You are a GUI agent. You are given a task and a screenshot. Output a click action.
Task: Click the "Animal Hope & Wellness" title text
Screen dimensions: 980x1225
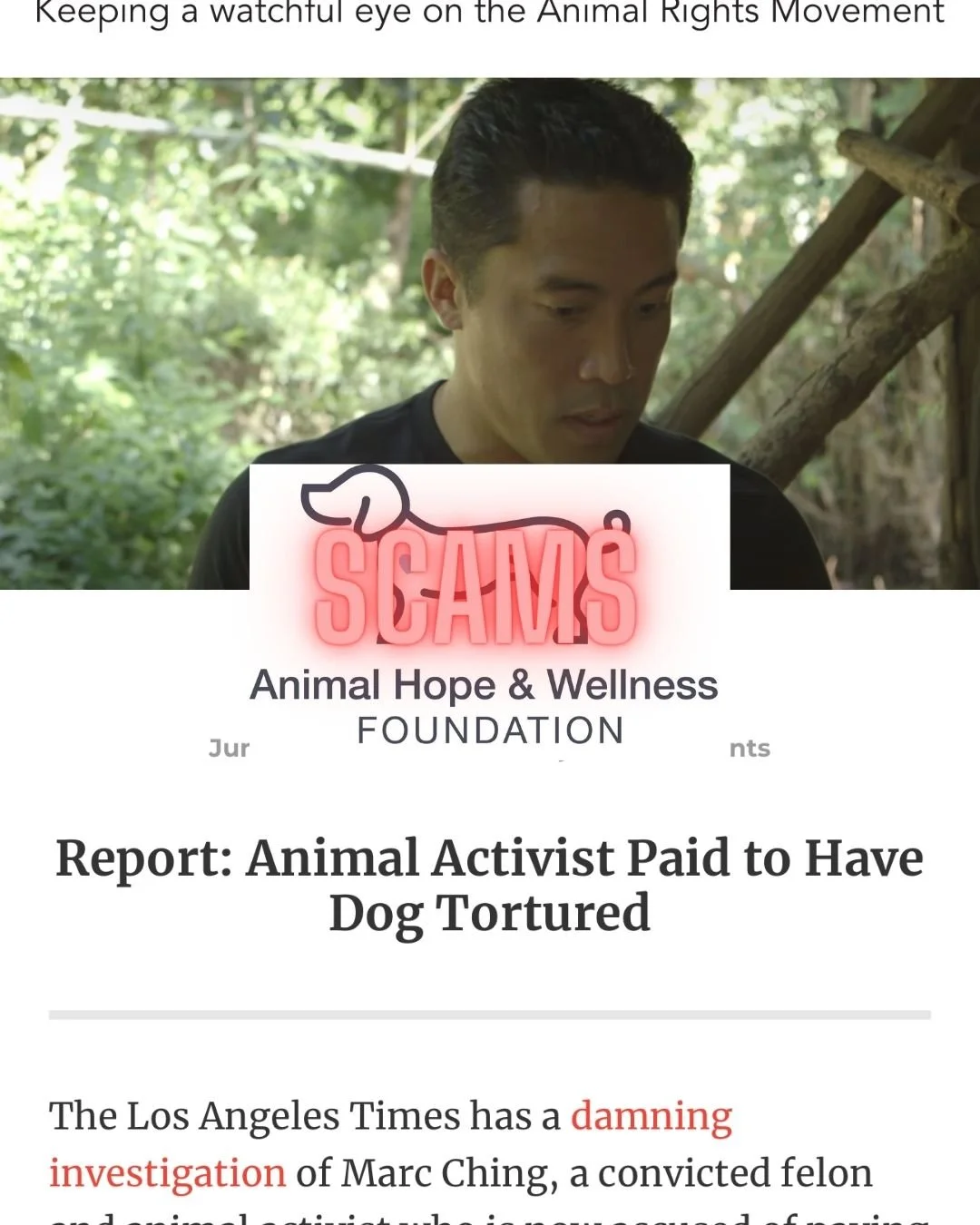pos(484,685)
